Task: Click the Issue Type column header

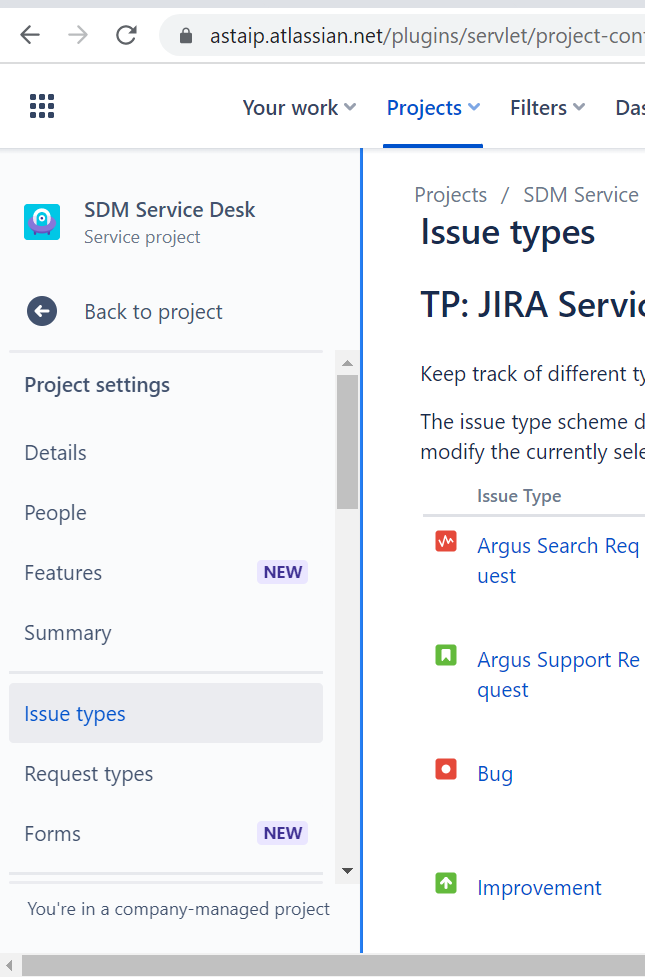Action: pos(519,496)
